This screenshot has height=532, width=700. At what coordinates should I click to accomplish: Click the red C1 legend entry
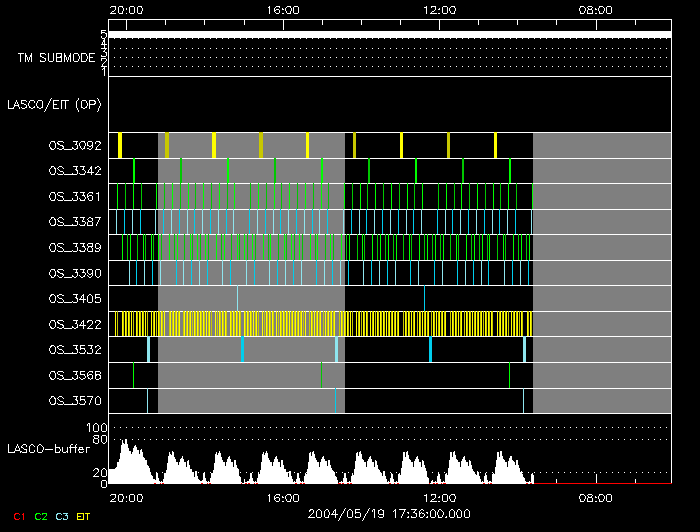[19, 515]
